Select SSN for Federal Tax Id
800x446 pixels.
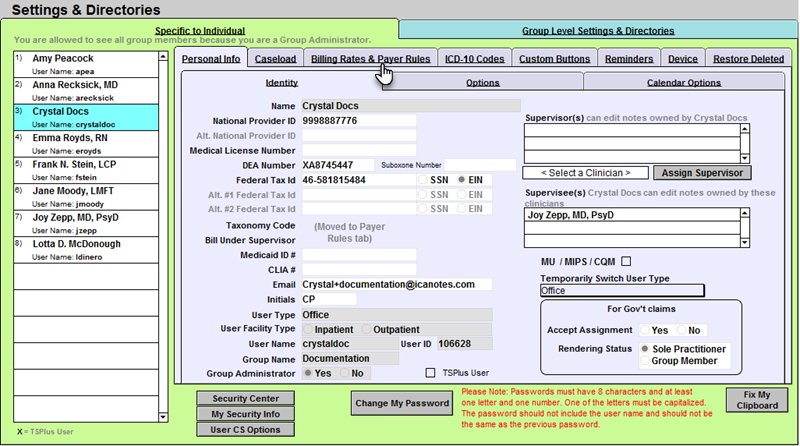click(424, 180)
